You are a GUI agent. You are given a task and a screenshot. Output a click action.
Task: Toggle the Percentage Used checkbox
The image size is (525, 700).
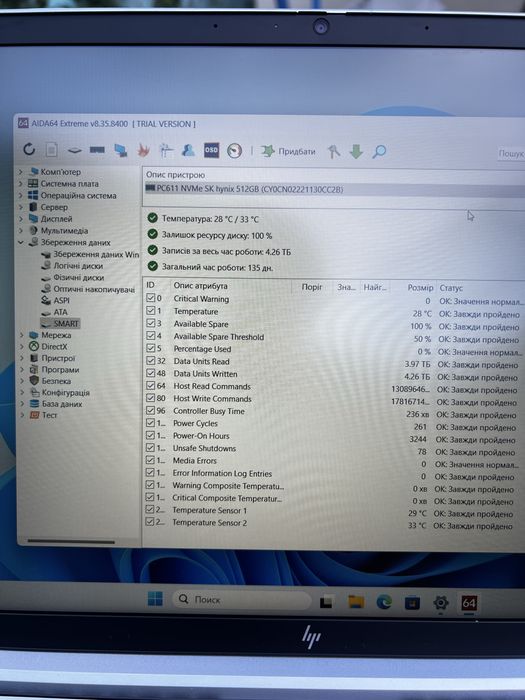[x=150, y=348]
